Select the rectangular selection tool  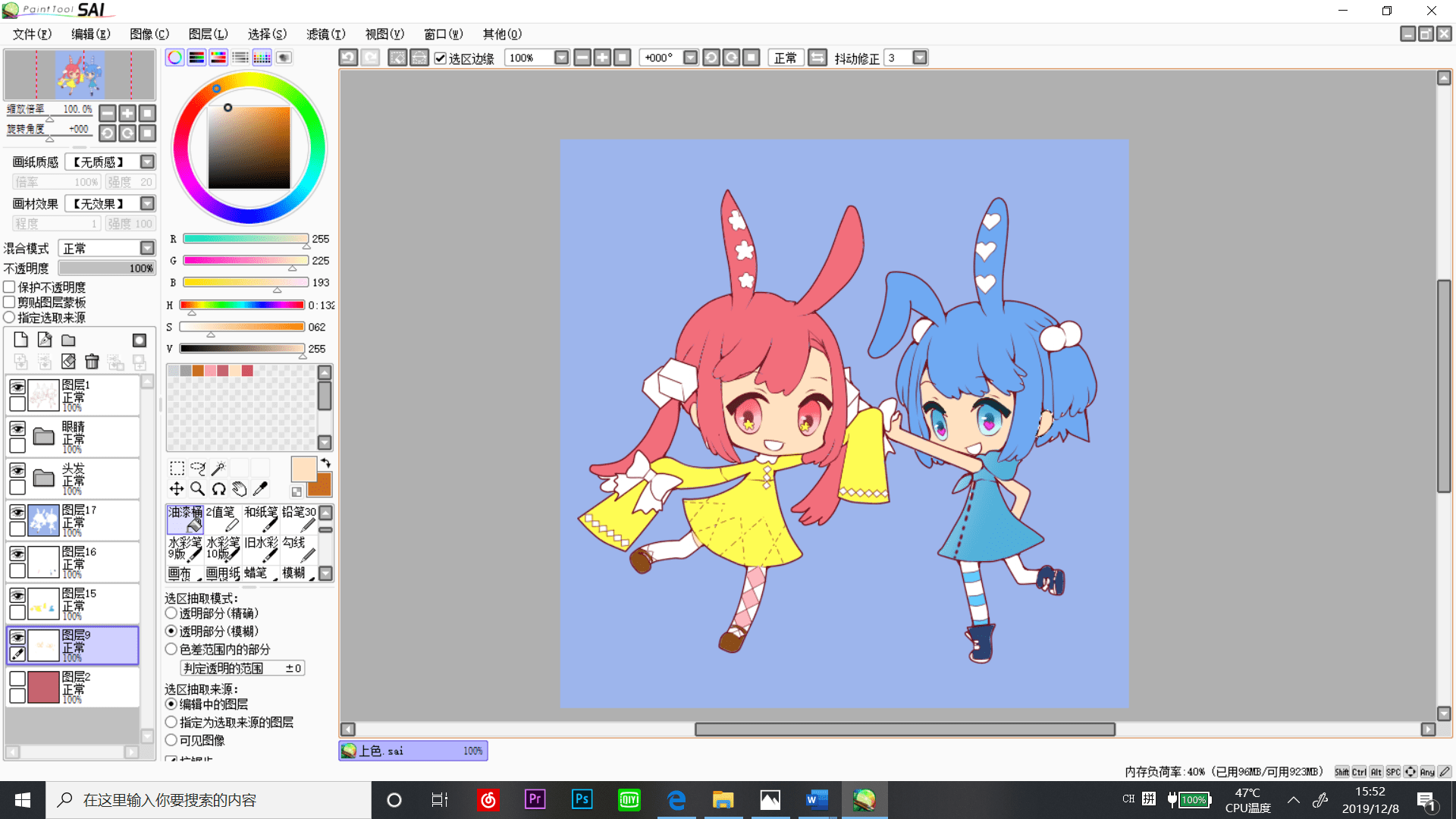pos(177,468)
